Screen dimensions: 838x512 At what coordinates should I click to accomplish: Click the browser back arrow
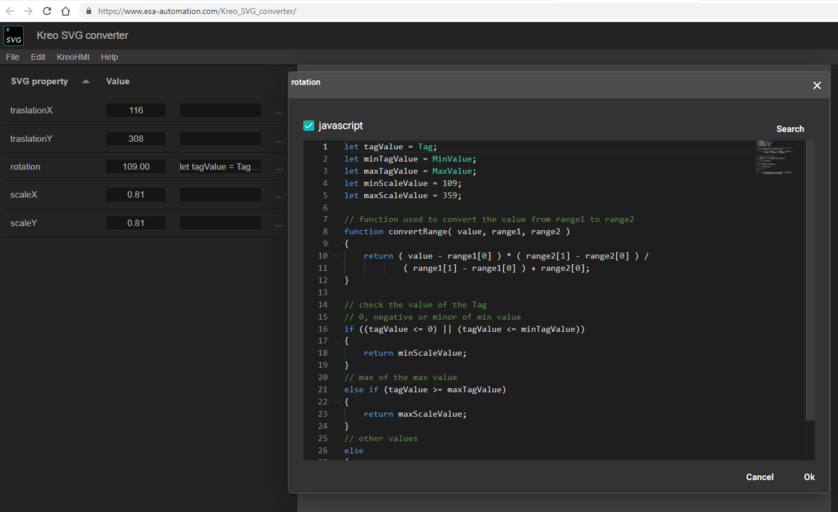coord(10,11)
